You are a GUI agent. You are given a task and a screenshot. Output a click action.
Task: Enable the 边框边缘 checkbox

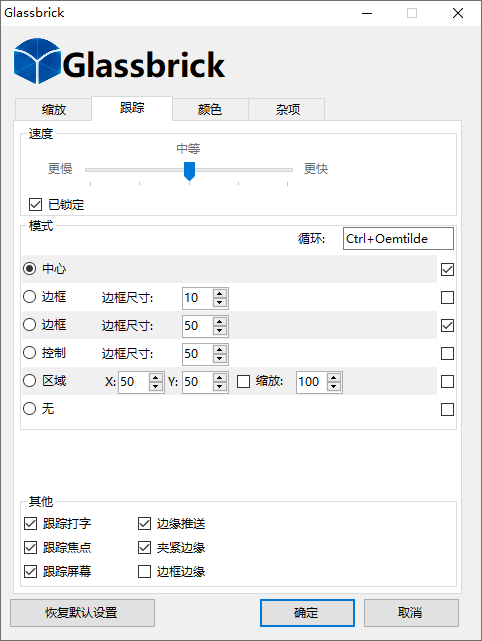[x=144, y=572]
